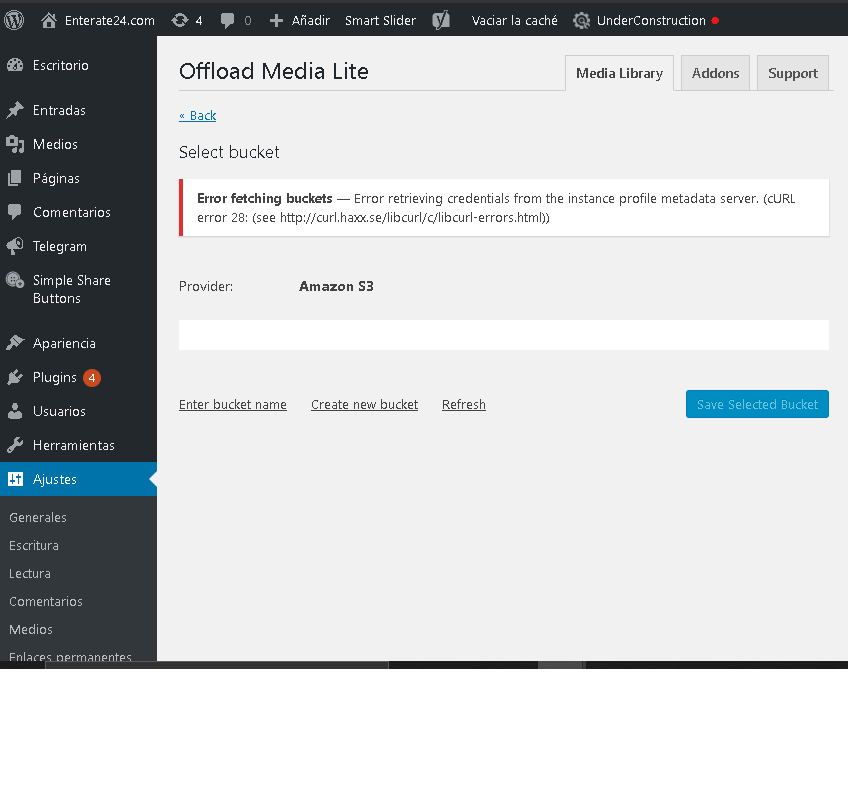The width and height of the screenshot is (848, 800).
Task: Switch to the Support tab
Action: (x=793, y=73)
